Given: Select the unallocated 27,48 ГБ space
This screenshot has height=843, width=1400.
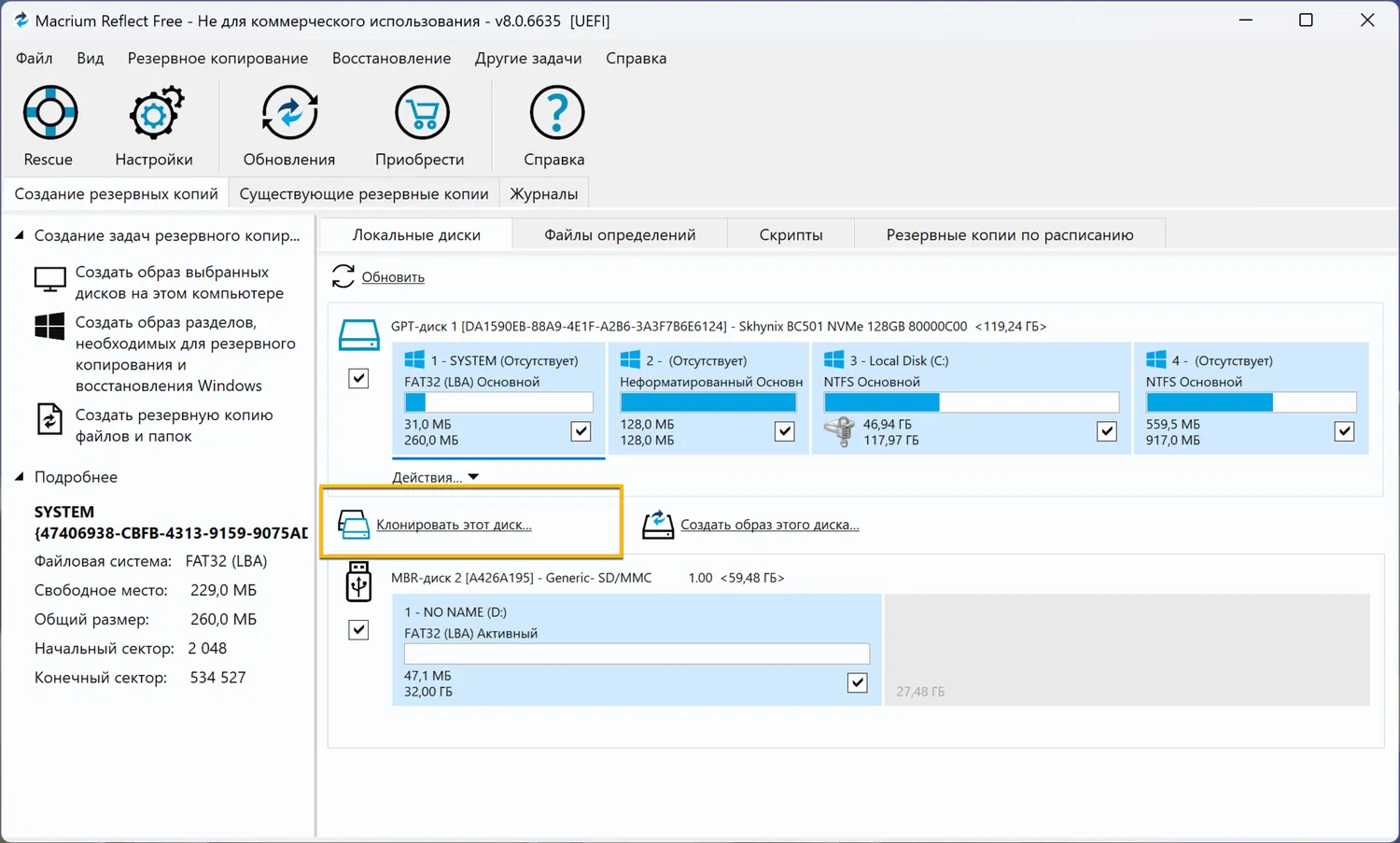Looking at the screenshot, I should pos(1126,649).
